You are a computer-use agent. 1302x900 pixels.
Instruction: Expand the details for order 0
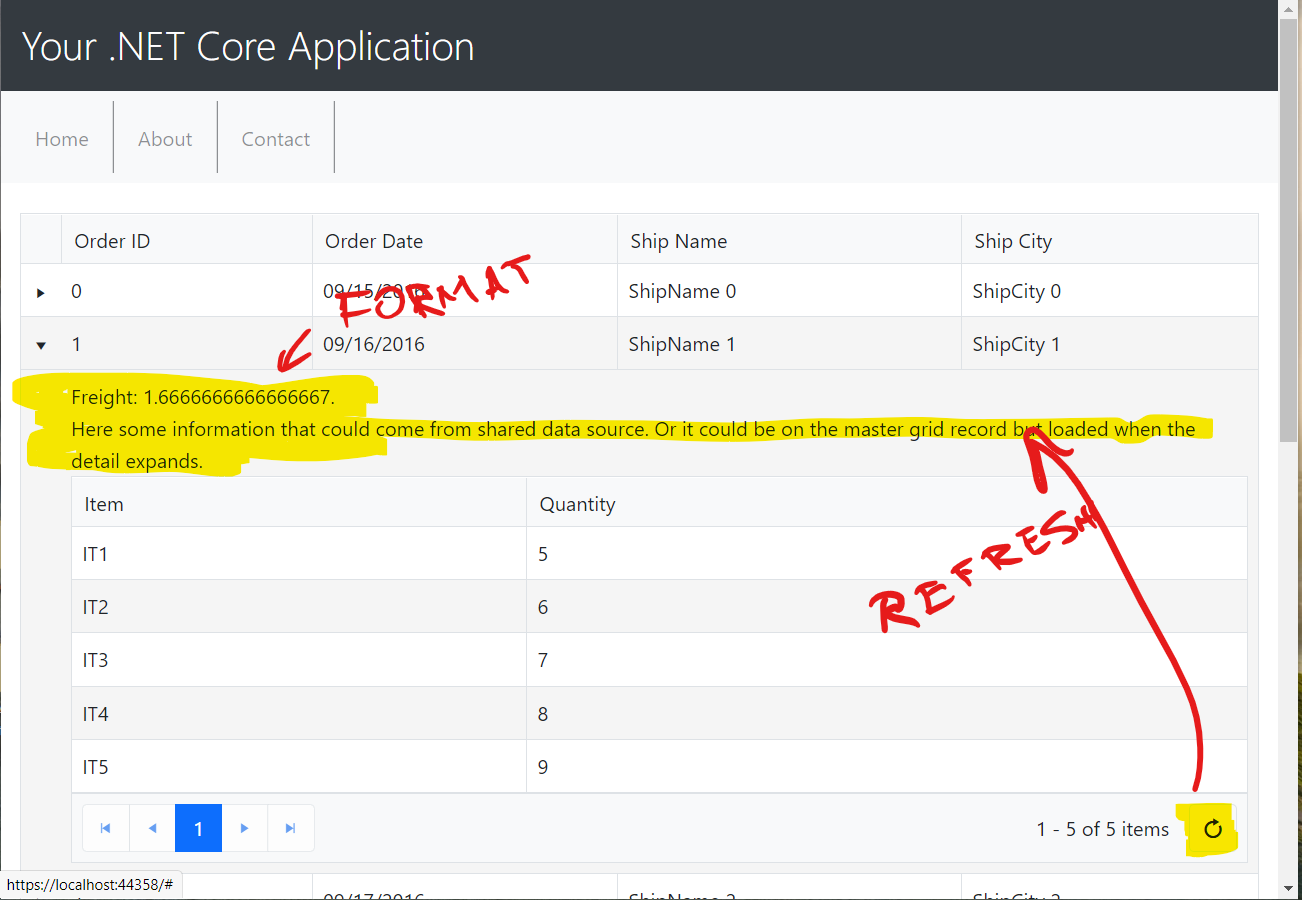[41, 292]
